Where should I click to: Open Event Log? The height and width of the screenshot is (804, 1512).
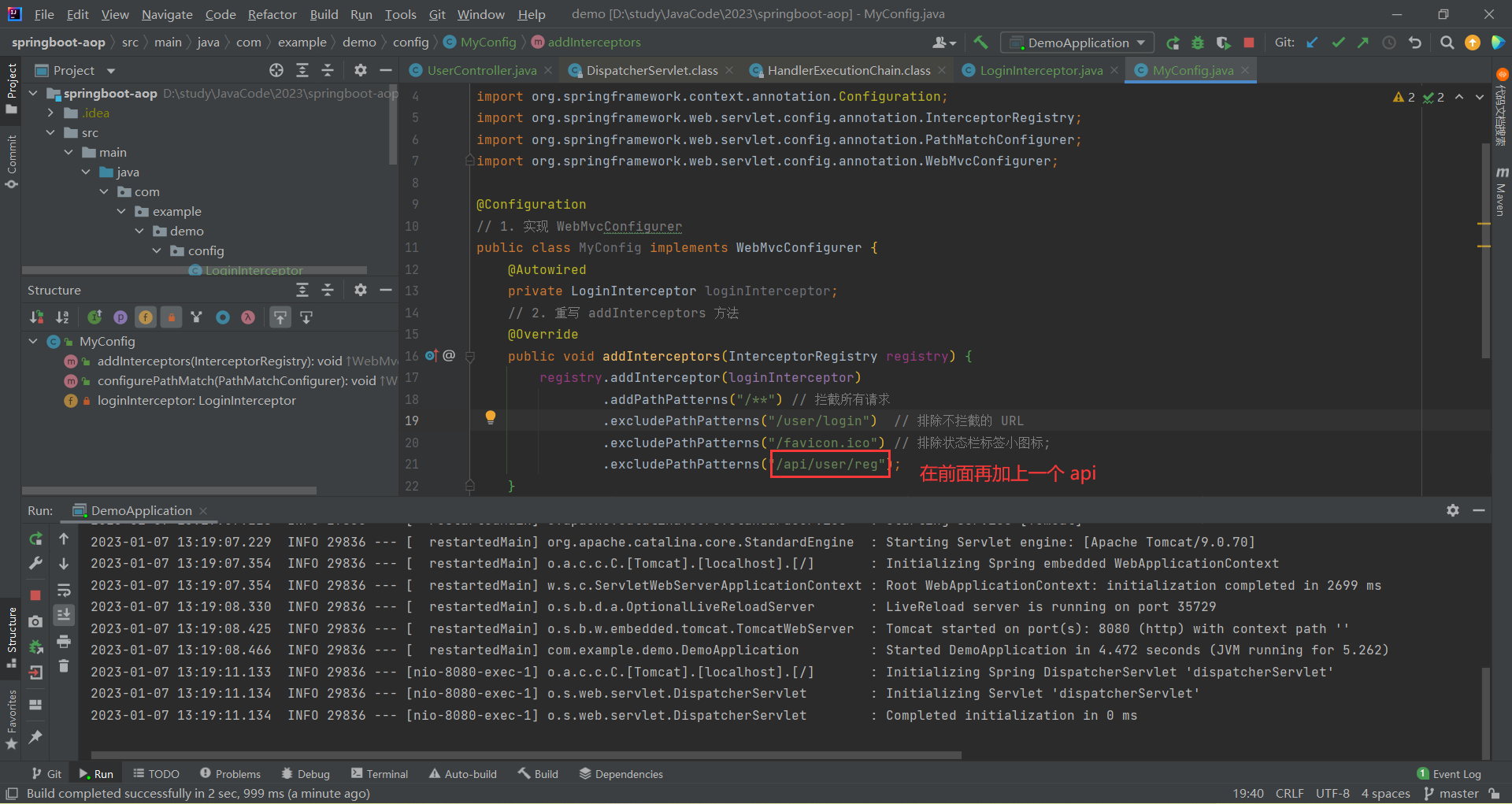pyautogui.click(x=1449, y=774)
